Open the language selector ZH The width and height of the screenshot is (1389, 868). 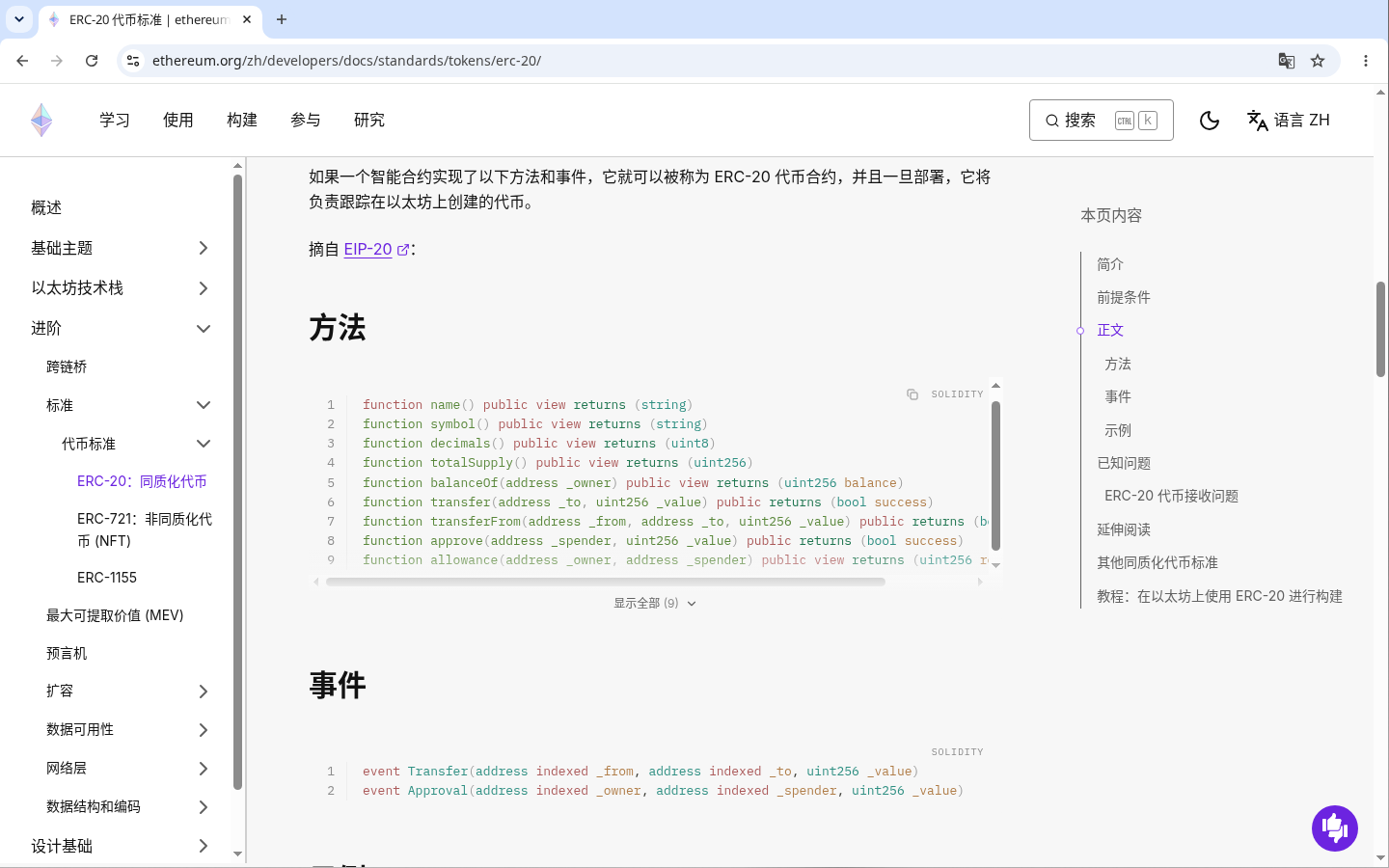point(1288,121)
